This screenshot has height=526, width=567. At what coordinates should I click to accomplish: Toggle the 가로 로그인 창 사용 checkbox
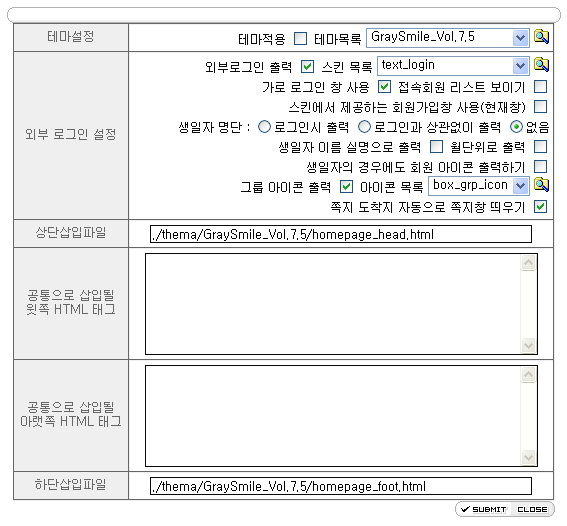tap(384, 87)
